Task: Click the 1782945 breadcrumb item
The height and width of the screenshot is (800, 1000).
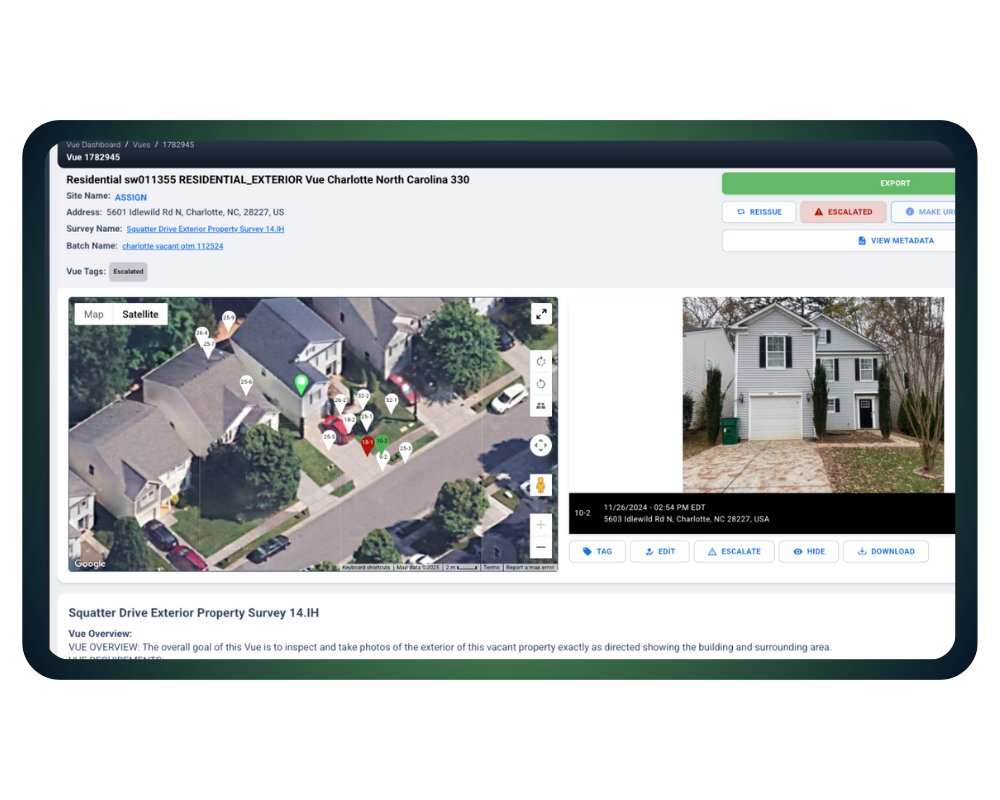Action: (x=178, y=145)
